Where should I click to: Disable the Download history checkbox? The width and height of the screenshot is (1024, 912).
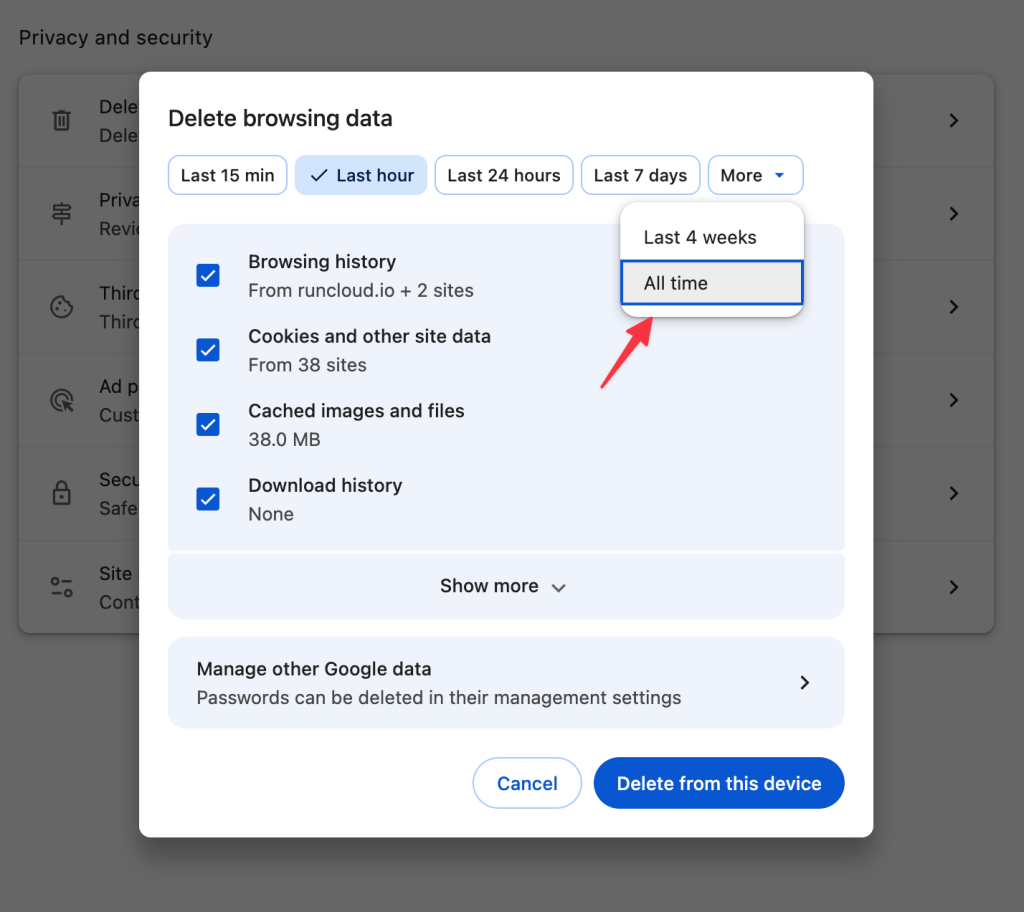click(208, 499)
